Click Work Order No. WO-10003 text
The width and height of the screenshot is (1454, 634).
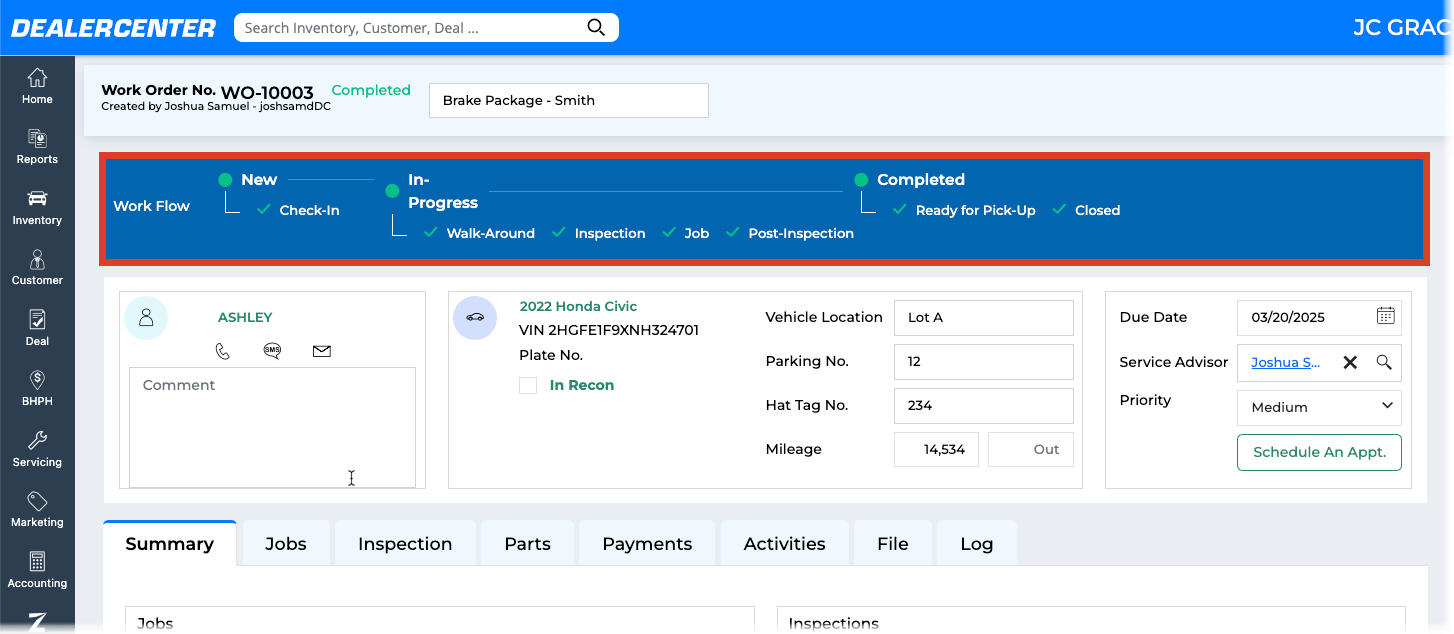207,91
